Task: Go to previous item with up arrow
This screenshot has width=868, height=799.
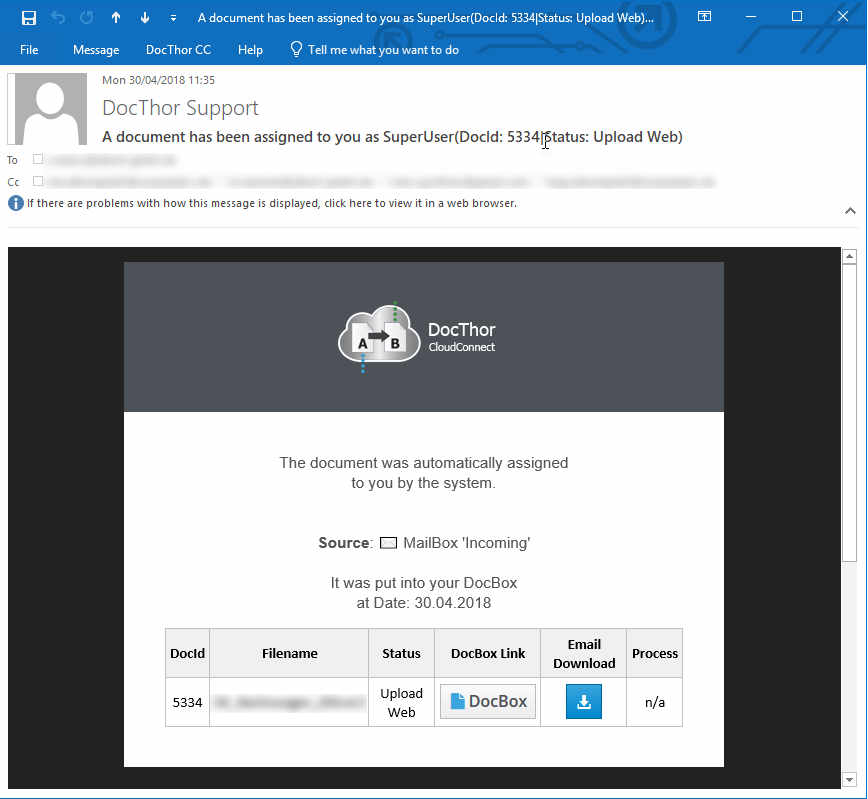Action: (116, 18)
